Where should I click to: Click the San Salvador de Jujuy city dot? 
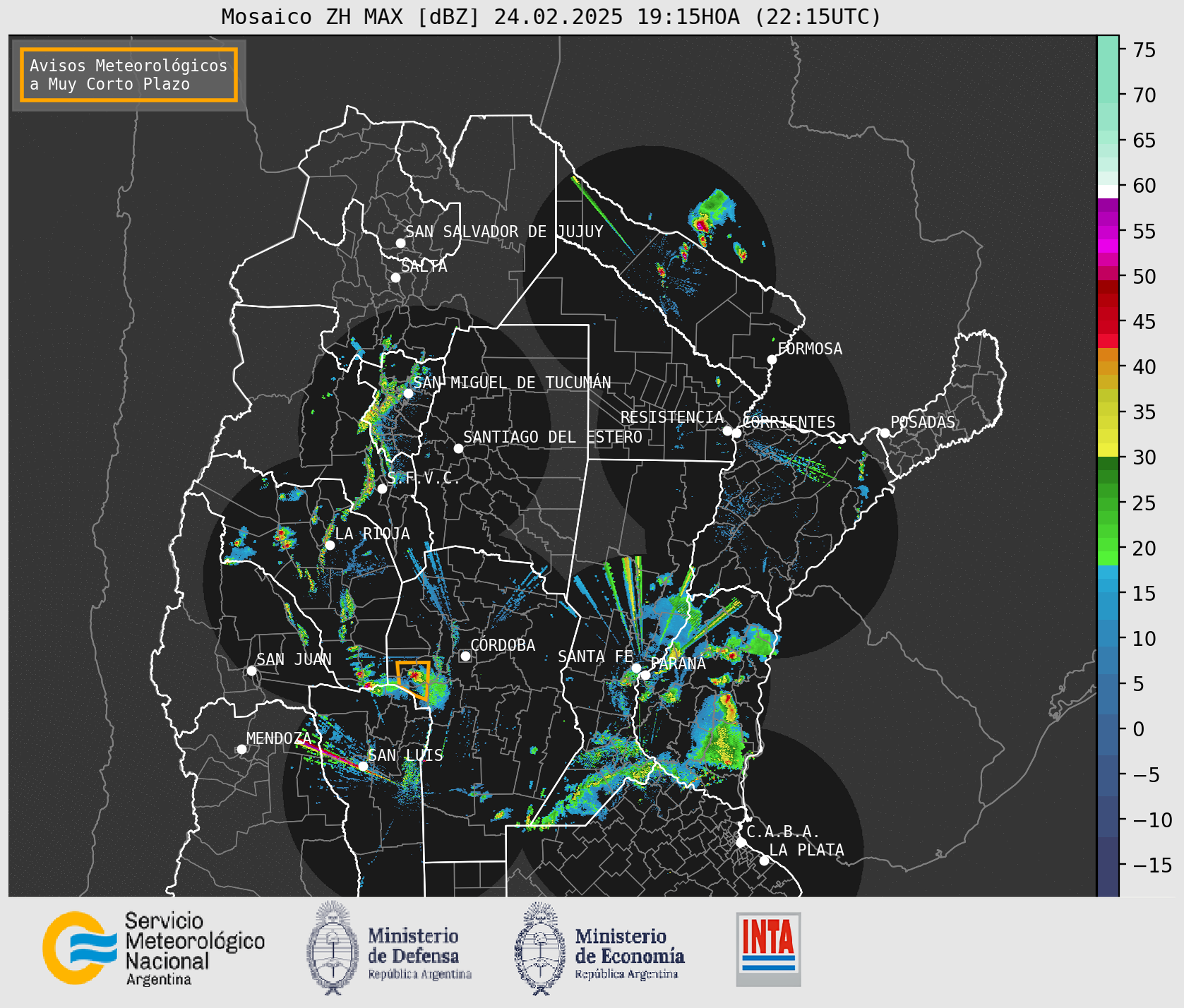click(x=400, y=243)
